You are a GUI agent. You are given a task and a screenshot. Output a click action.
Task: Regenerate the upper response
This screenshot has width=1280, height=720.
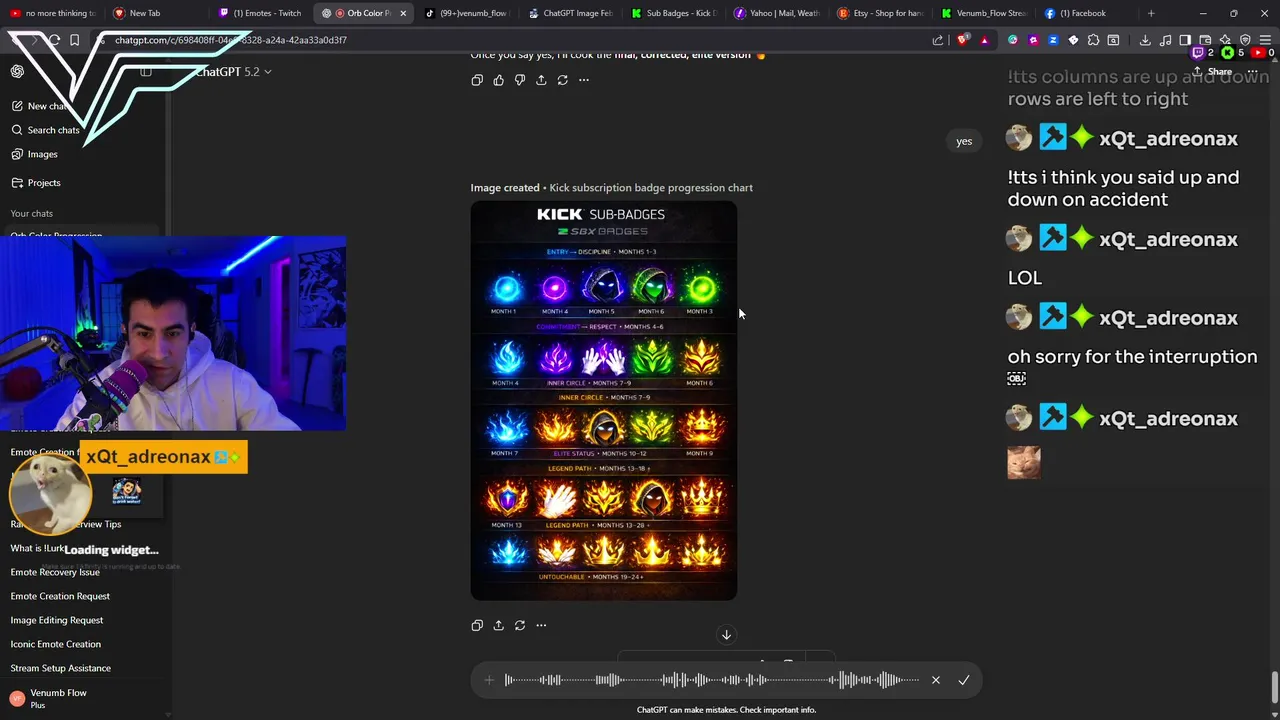coord(562,80)
